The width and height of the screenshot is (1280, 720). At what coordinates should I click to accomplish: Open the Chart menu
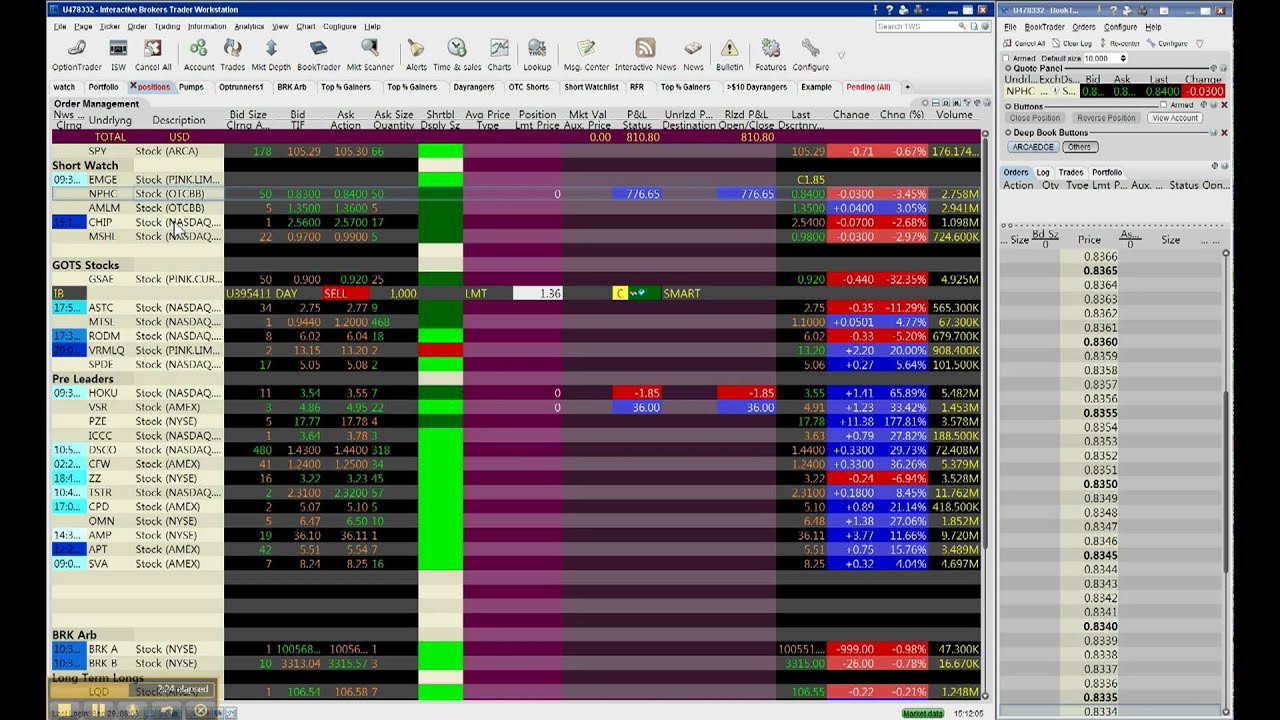[x=305, y=26]
